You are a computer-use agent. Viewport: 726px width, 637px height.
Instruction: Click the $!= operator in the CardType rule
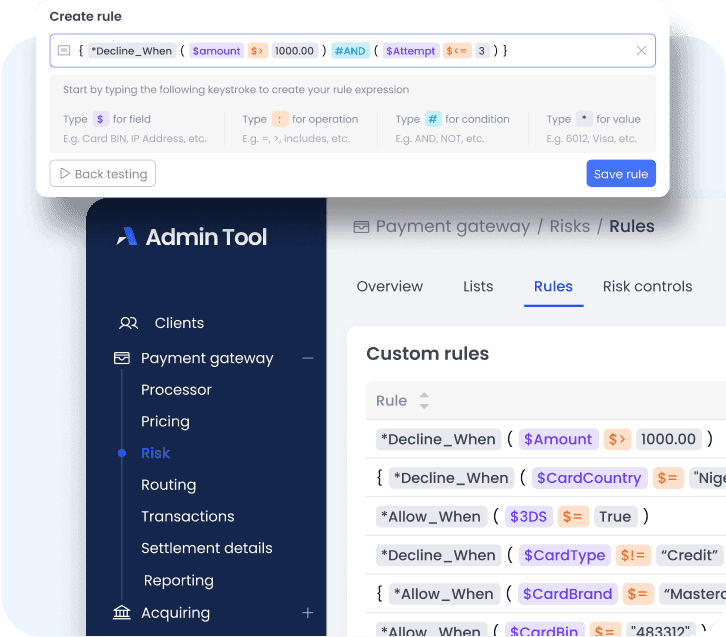632,555
